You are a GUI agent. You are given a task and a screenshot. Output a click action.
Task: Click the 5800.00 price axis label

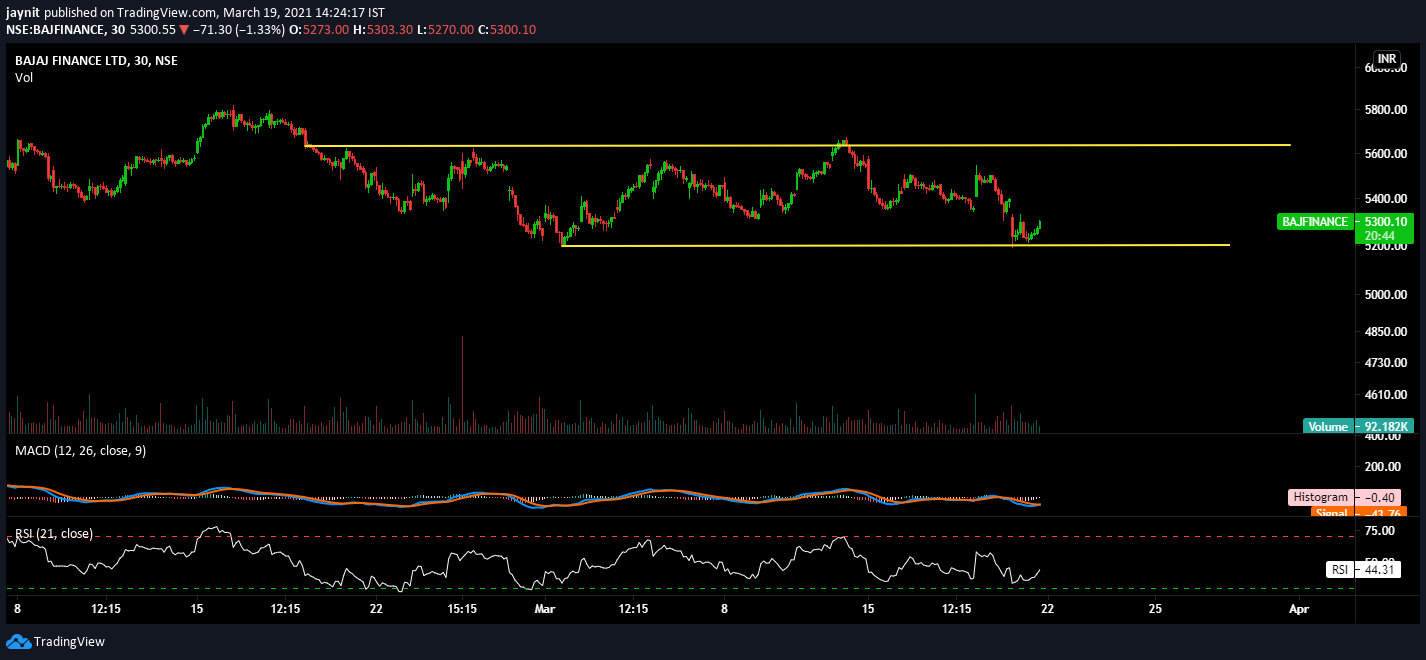[1385, 109]
